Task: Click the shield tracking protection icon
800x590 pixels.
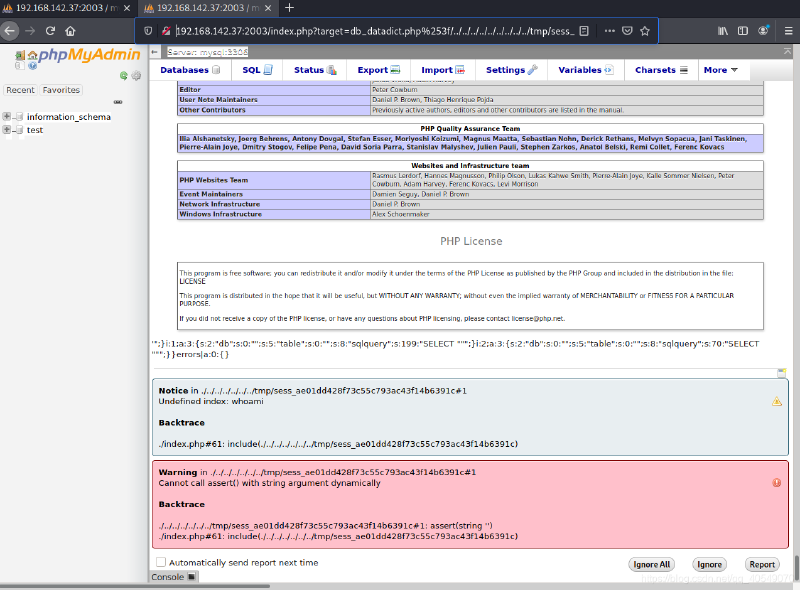Action: pos(148,31)
